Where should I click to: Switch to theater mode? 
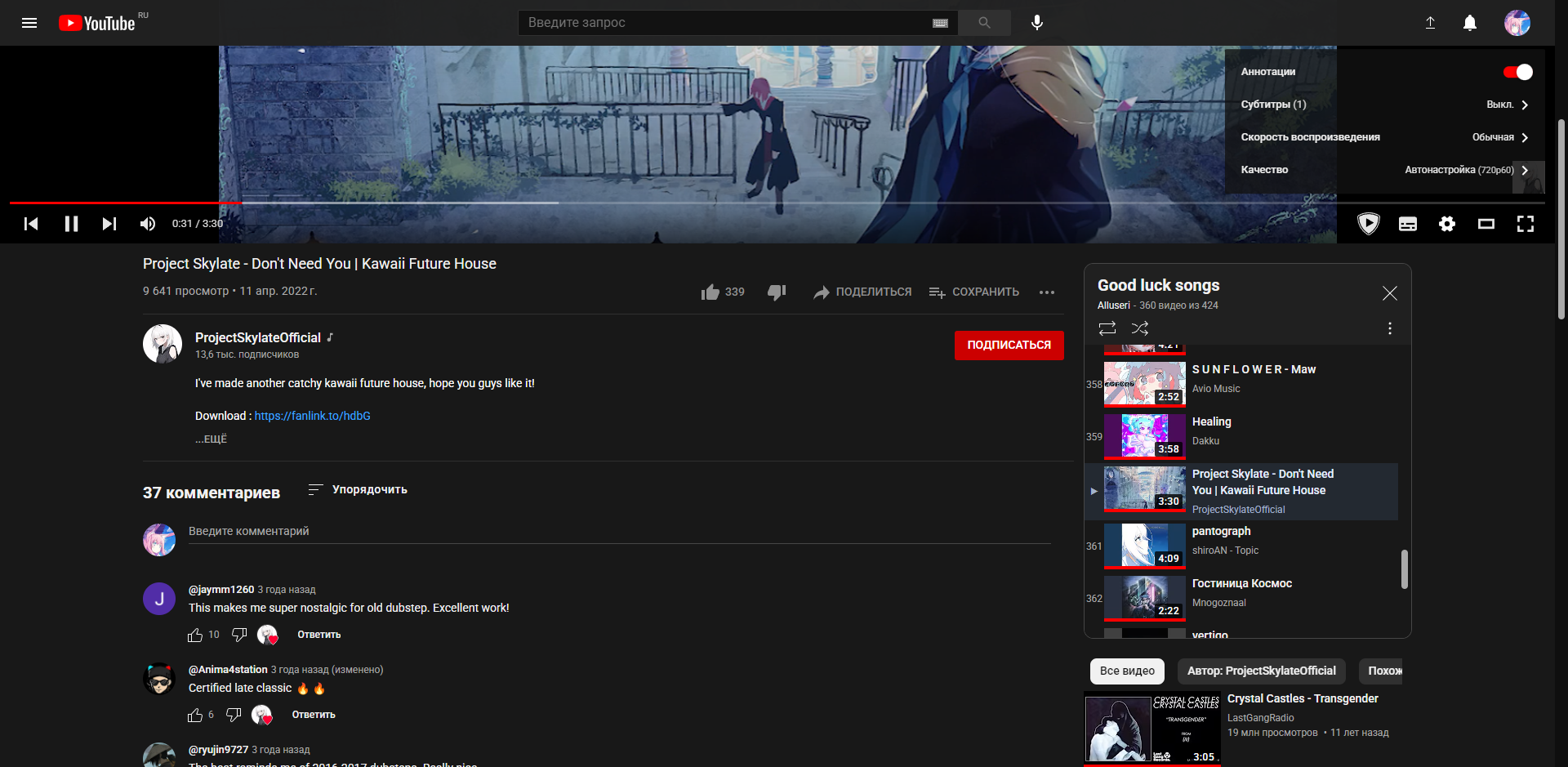point(1486,224)
